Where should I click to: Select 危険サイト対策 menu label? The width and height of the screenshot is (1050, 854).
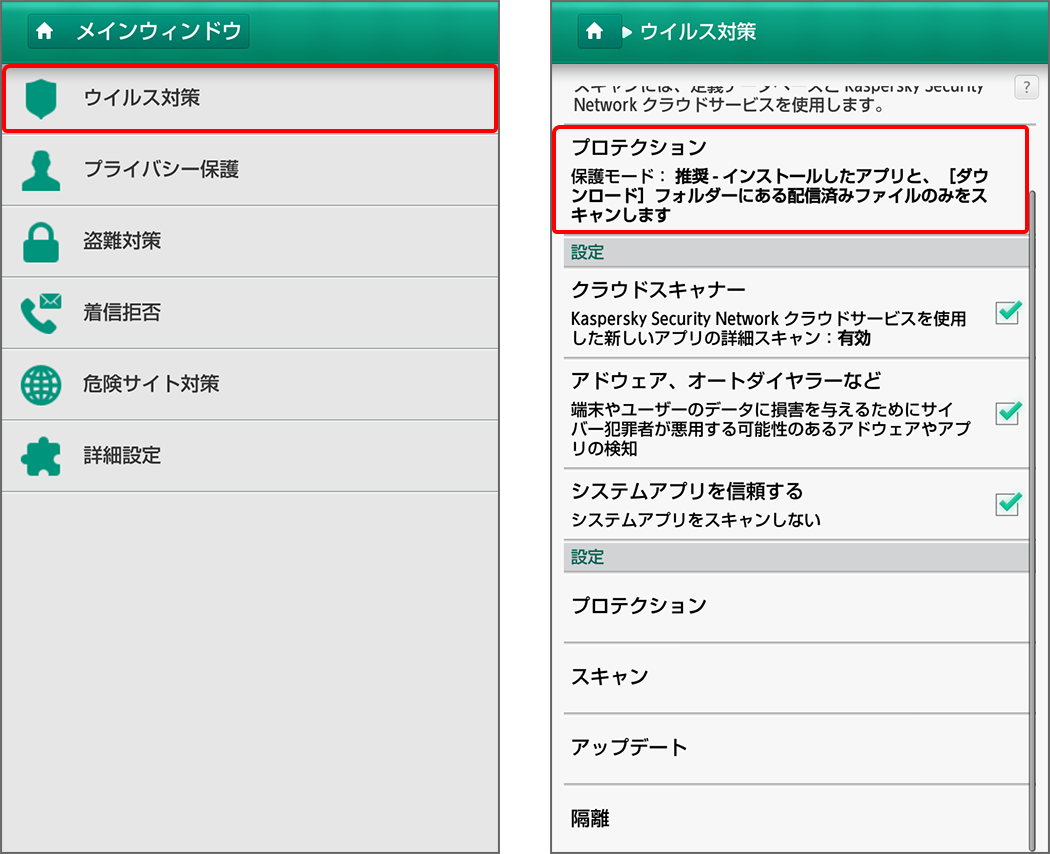151,384
